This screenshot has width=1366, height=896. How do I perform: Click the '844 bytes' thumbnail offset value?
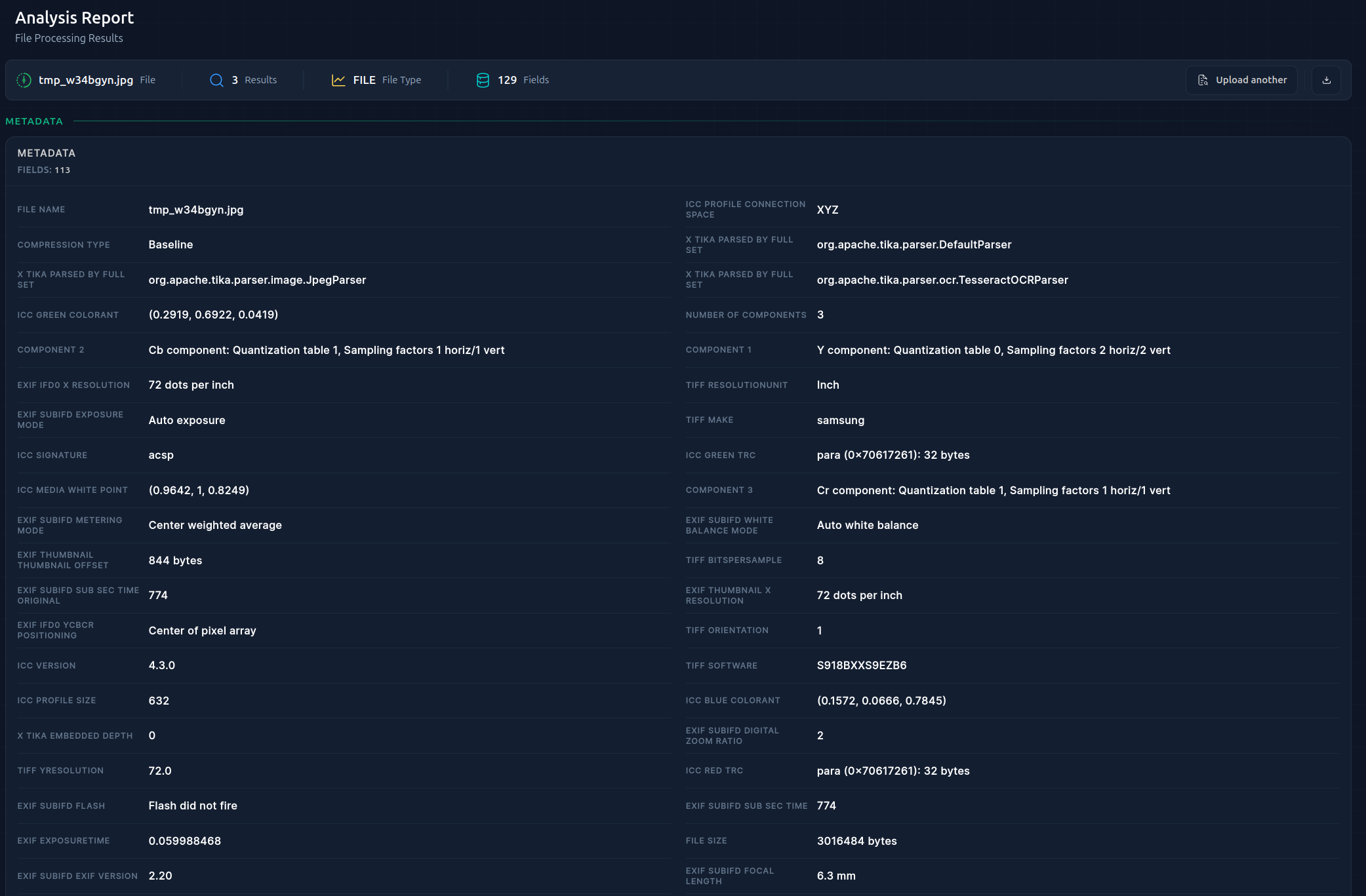click(176, 560)
